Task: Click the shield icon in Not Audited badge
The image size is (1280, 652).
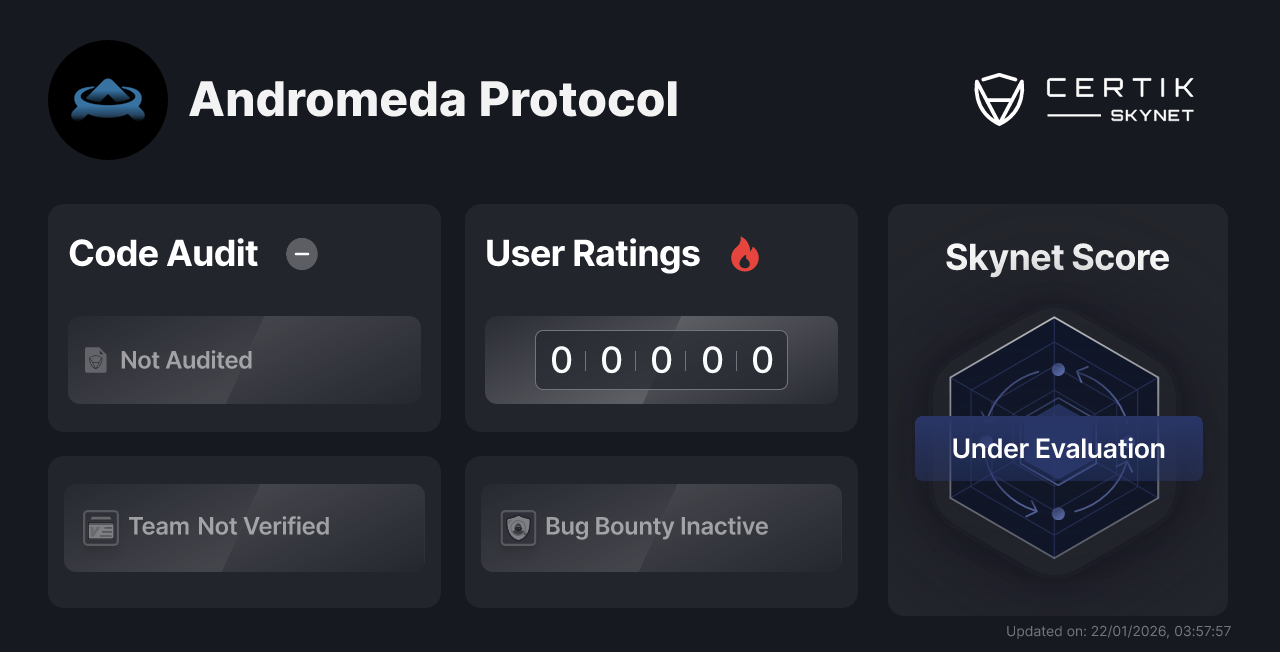Action: coord(95,360)
